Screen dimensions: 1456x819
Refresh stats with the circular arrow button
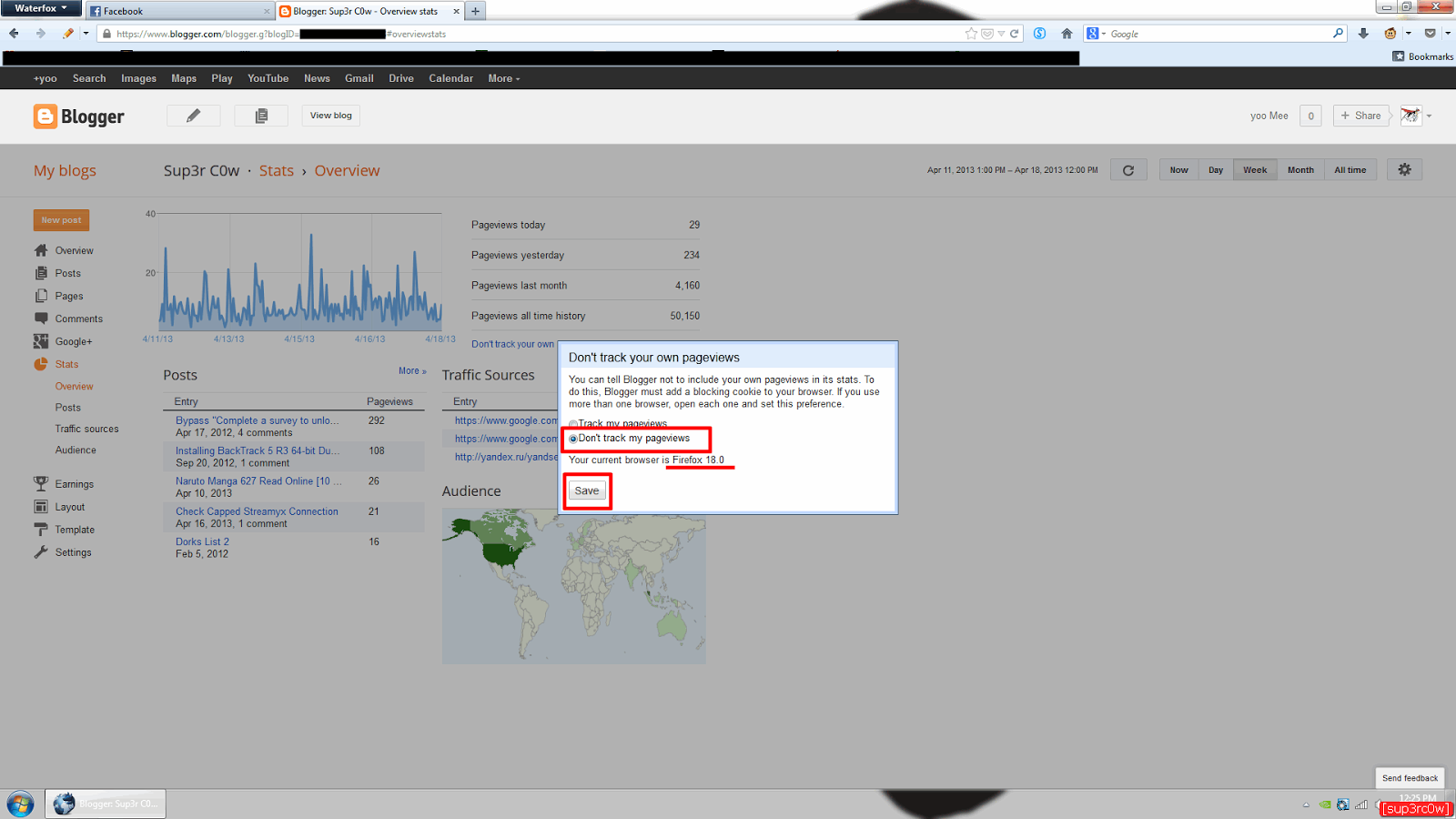[1128, 170]
